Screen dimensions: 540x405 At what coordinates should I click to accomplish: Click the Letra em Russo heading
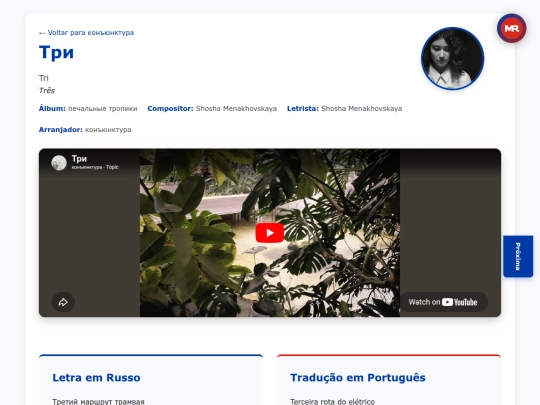[x=96, y=378]
